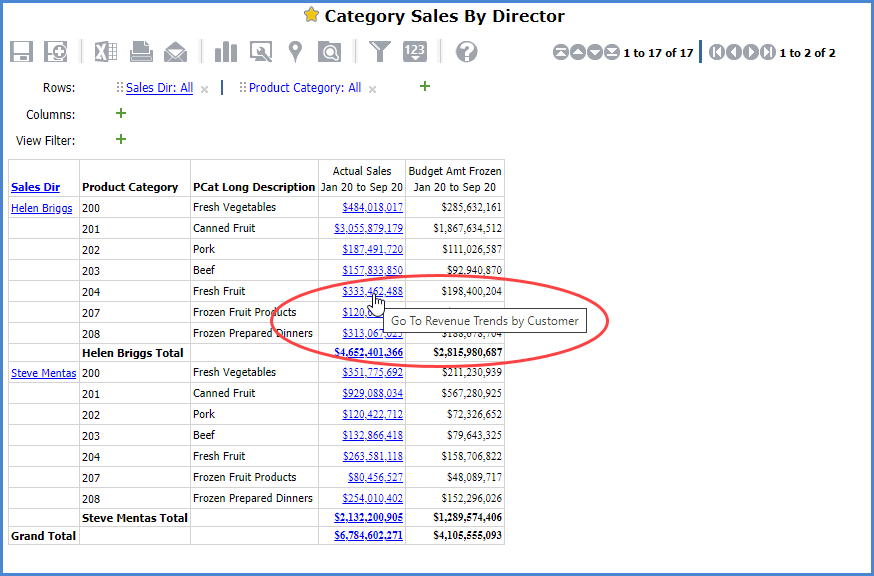Viewport: 874px width, 576px height.
Task: Open the Product Category: All selector
Action: click(304, 88)
